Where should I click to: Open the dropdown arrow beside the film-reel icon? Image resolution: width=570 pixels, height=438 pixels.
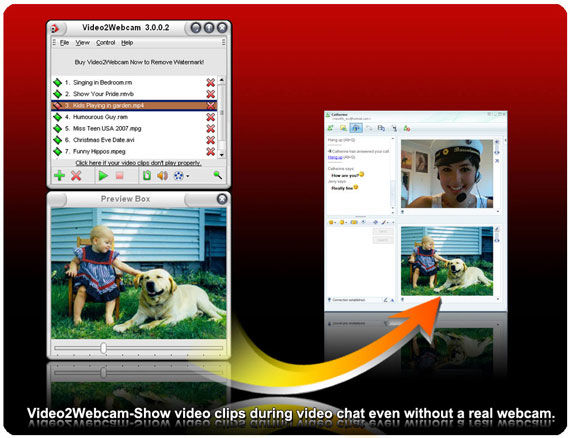[188, 176]
